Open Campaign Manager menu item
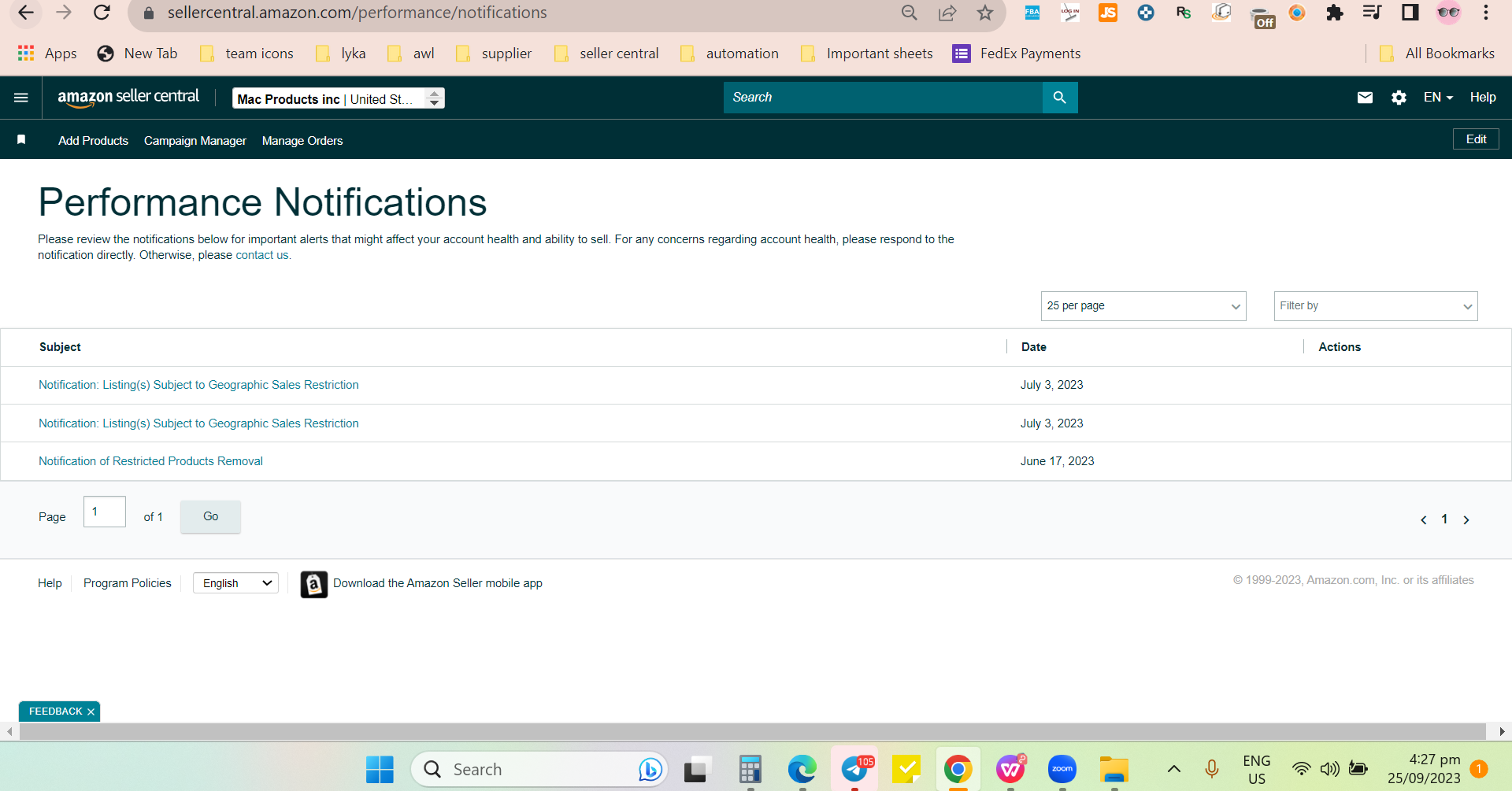 [x=195, y=141]
